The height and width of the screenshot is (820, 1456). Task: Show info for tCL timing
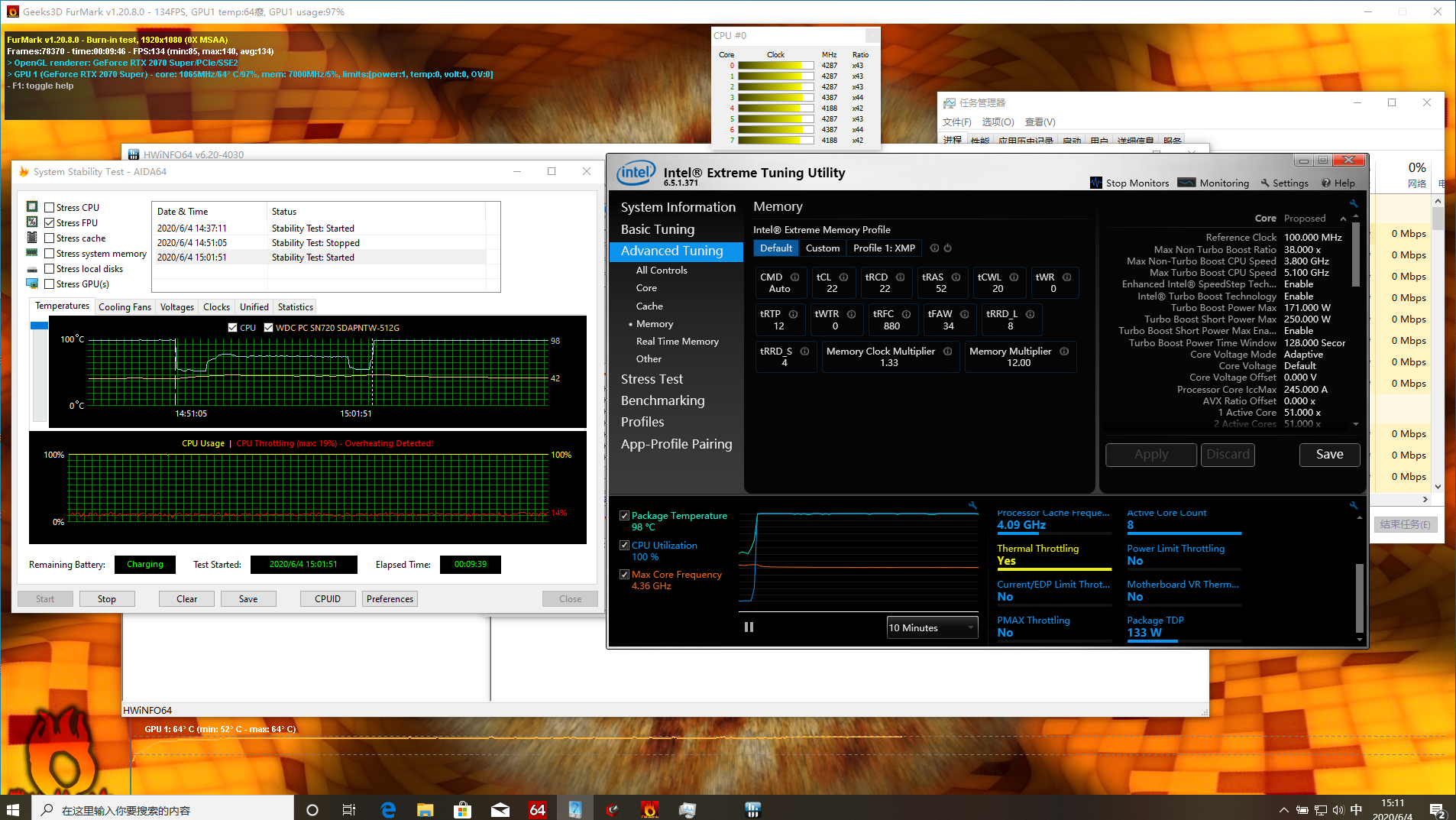[843, 277]
